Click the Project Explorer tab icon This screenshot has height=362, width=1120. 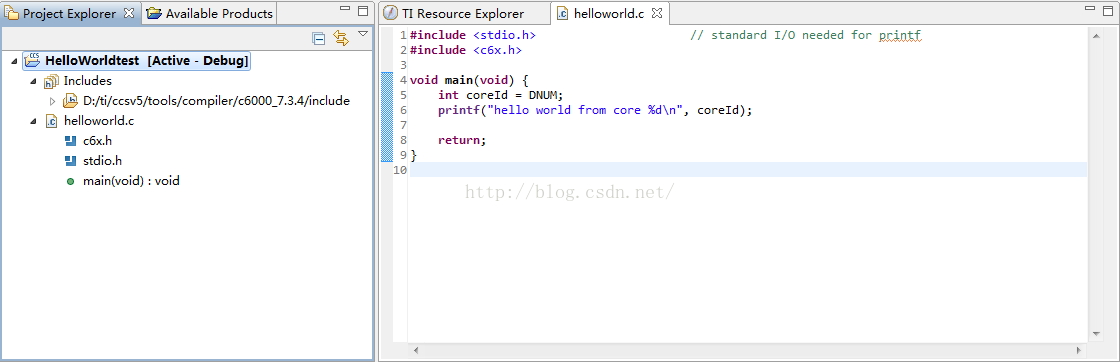12,14
